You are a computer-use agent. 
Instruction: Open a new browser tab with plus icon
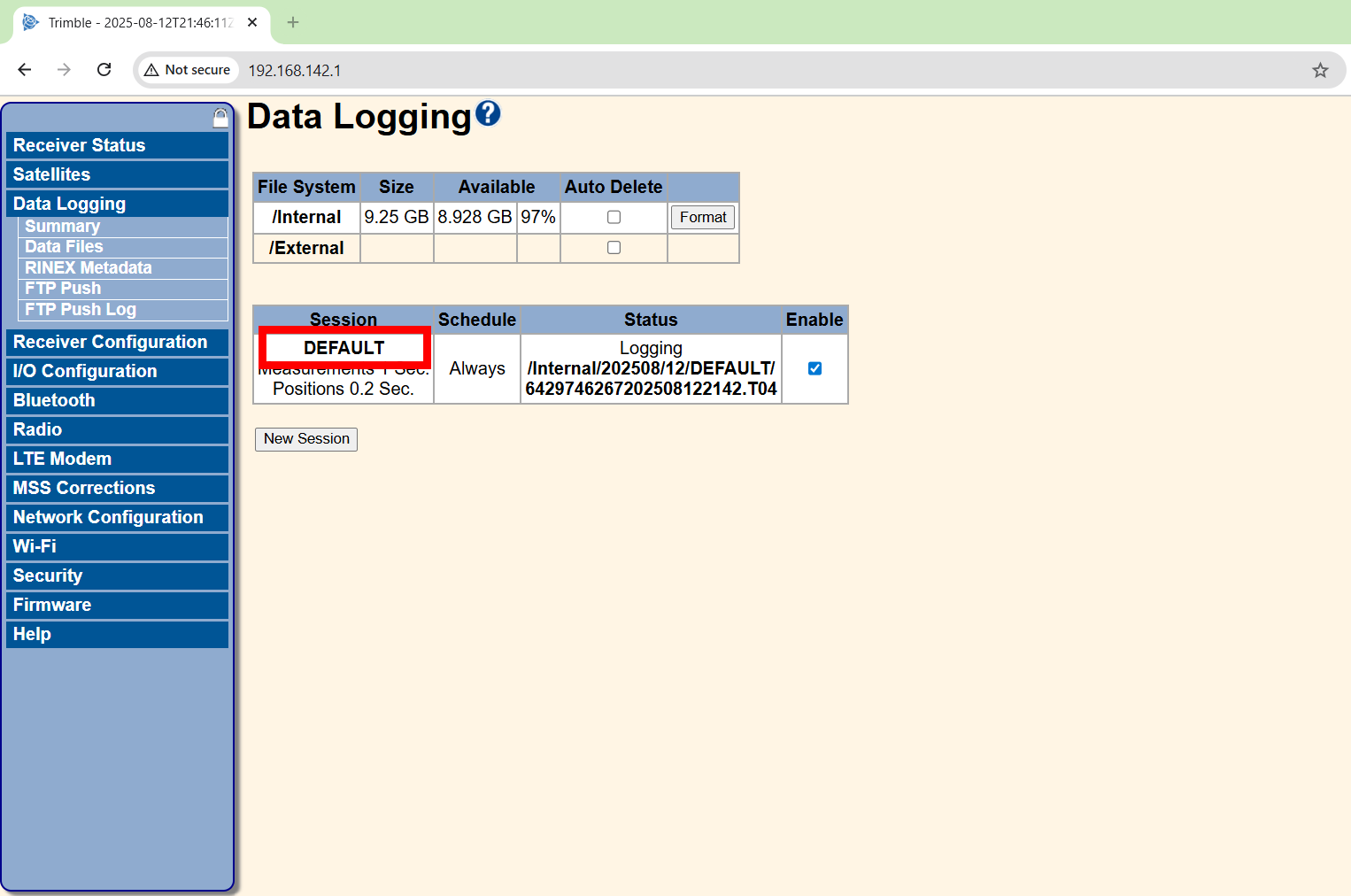pyautogui.click(x=293, y=22)
